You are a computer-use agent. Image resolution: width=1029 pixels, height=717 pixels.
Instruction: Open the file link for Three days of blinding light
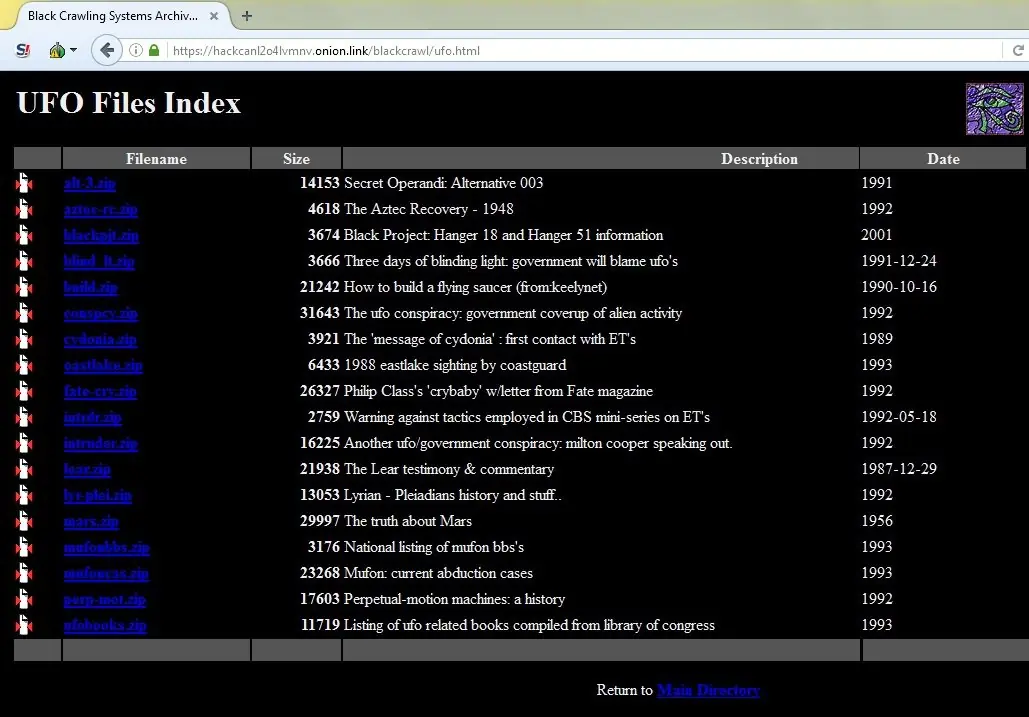click(x=99, y=261)
